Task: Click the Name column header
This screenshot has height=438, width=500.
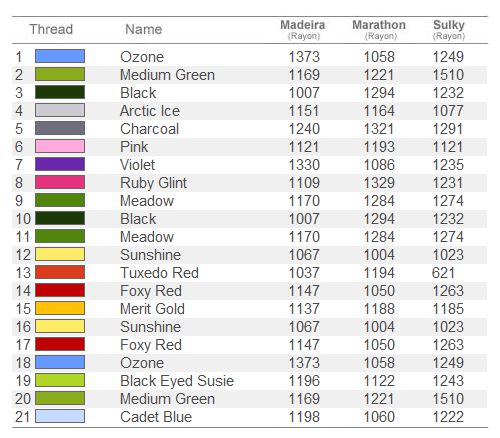Action: (144, 29)
